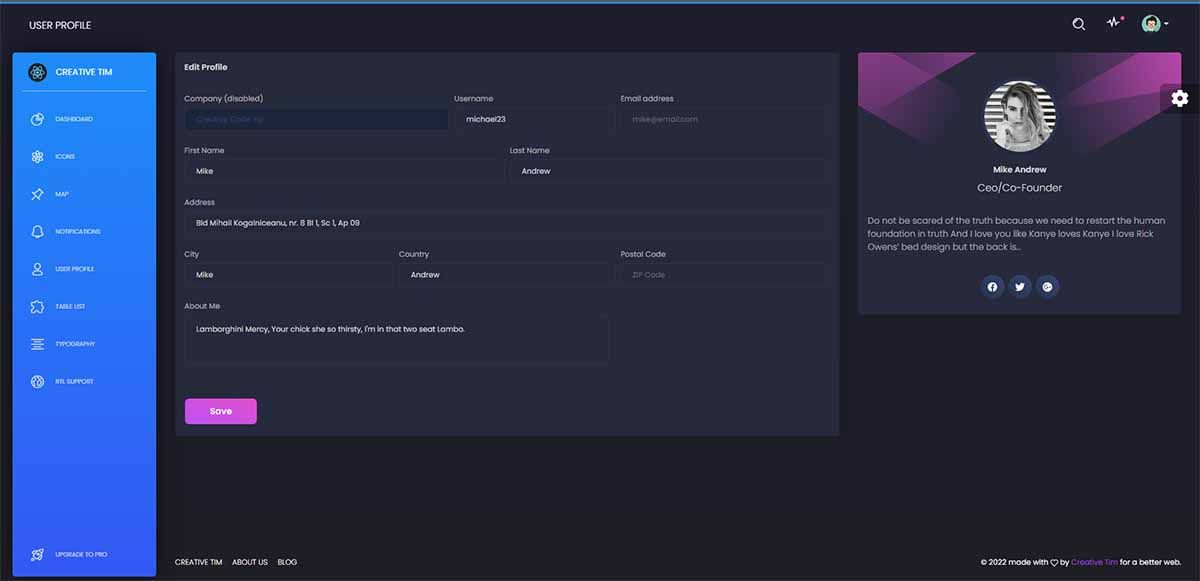
Task: Click the RTL Support sidebar icon
Action: 37,381
